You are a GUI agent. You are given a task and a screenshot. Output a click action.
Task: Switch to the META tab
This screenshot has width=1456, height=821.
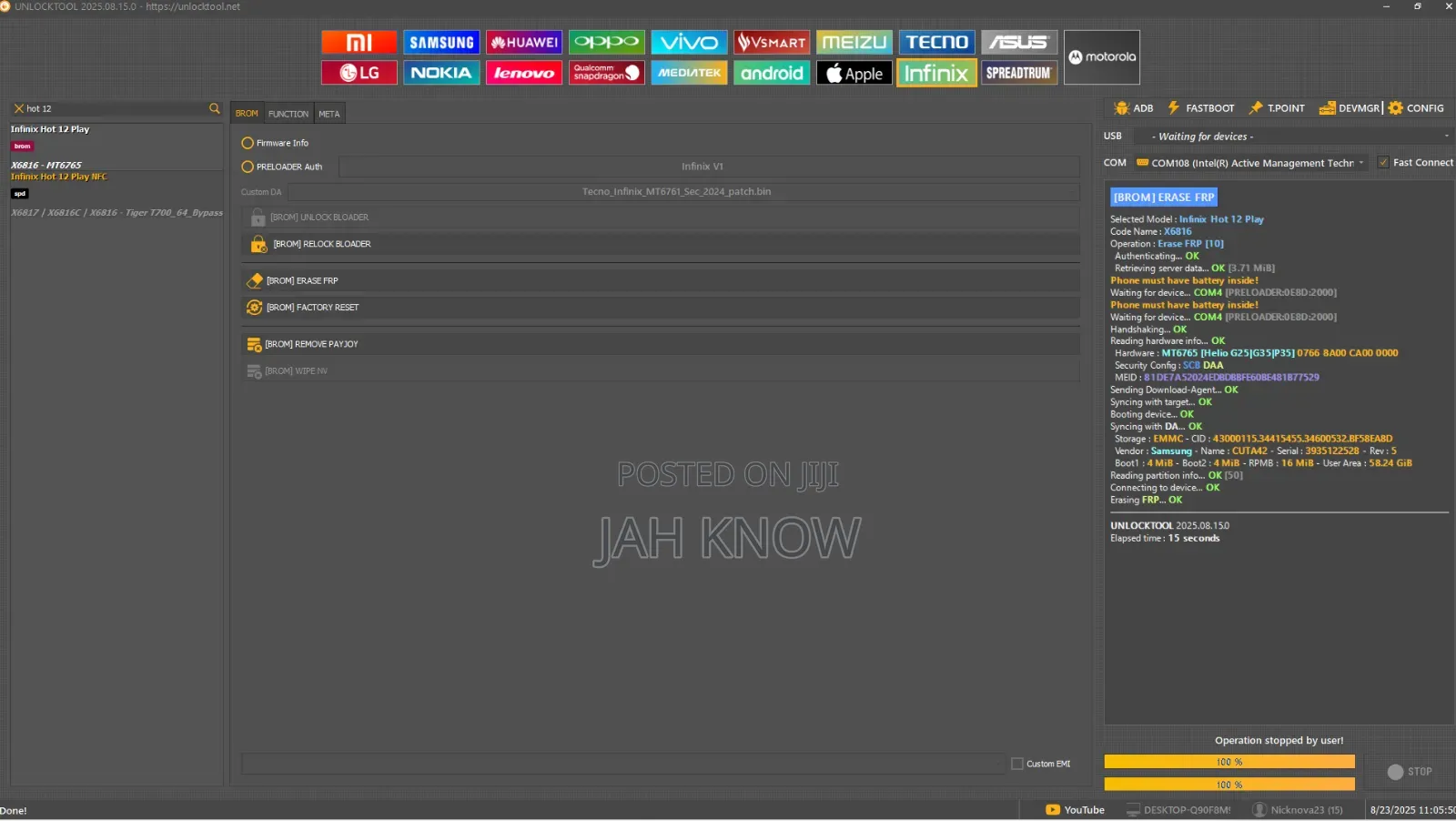click(329, 114)
